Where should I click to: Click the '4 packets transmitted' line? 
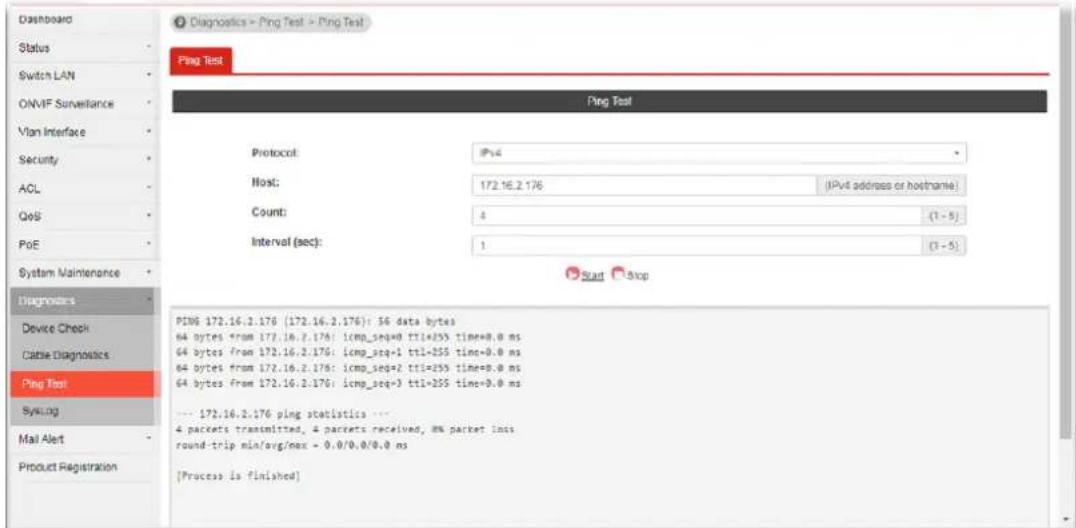345,429
